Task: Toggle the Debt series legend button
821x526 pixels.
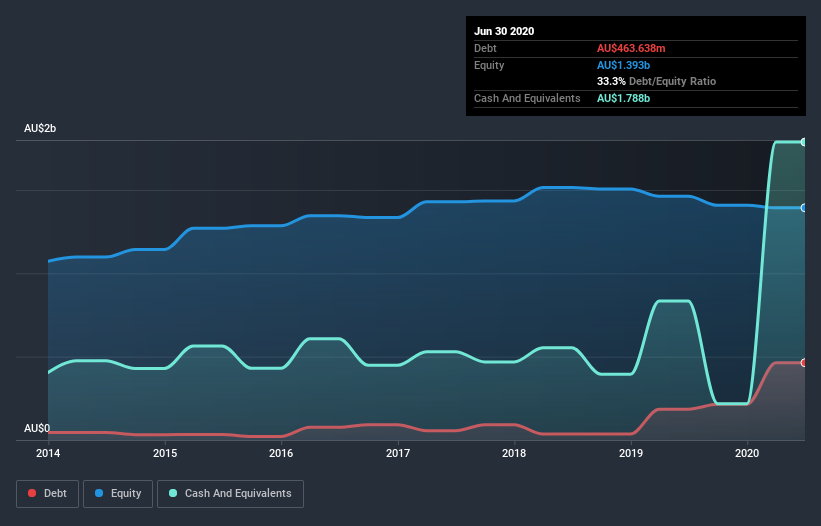Action: click(47, 494)
